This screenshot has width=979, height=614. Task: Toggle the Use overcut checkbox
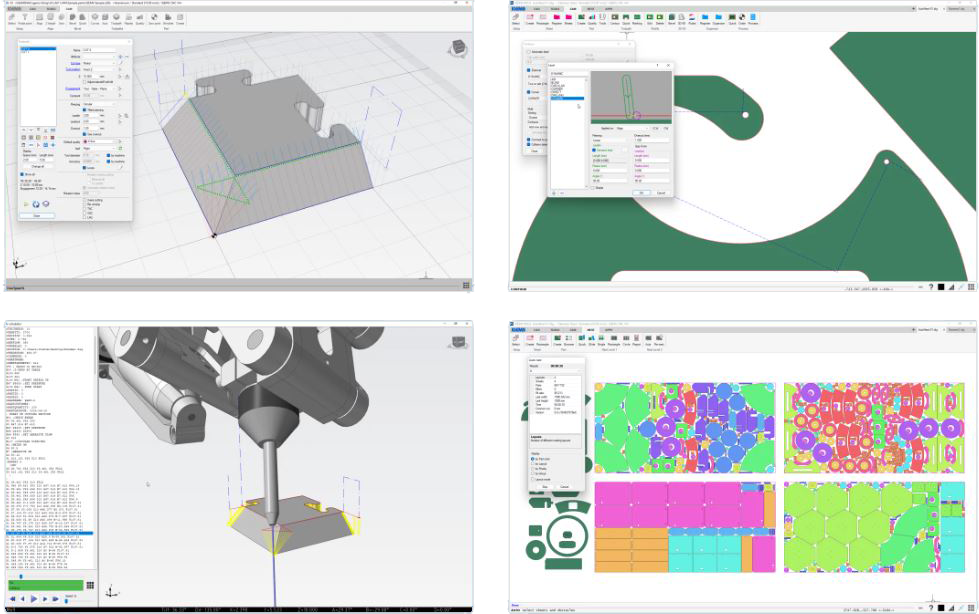(85, 133)
